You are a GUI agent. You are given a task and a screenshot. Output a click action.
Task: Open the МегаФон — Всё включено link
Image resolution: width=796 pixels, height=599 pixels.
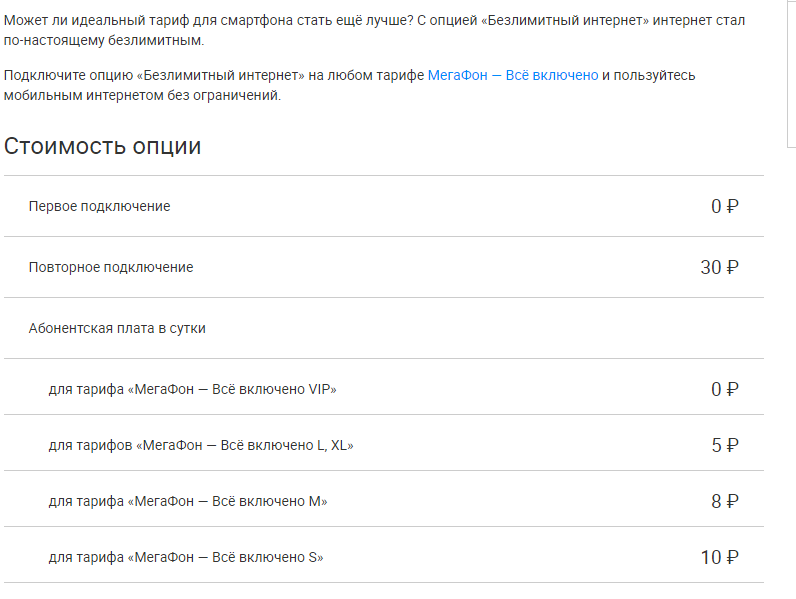click(x=513, y=75)
